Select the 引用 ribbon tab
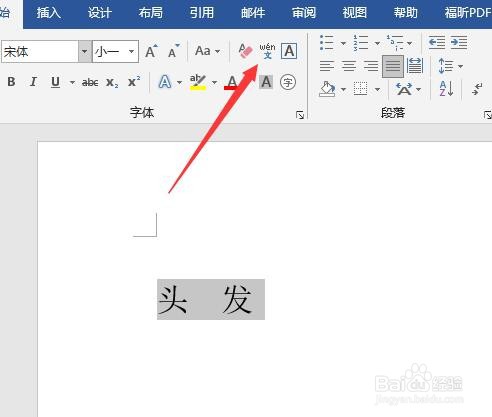 pyautogui.click(x=202, y=13)
